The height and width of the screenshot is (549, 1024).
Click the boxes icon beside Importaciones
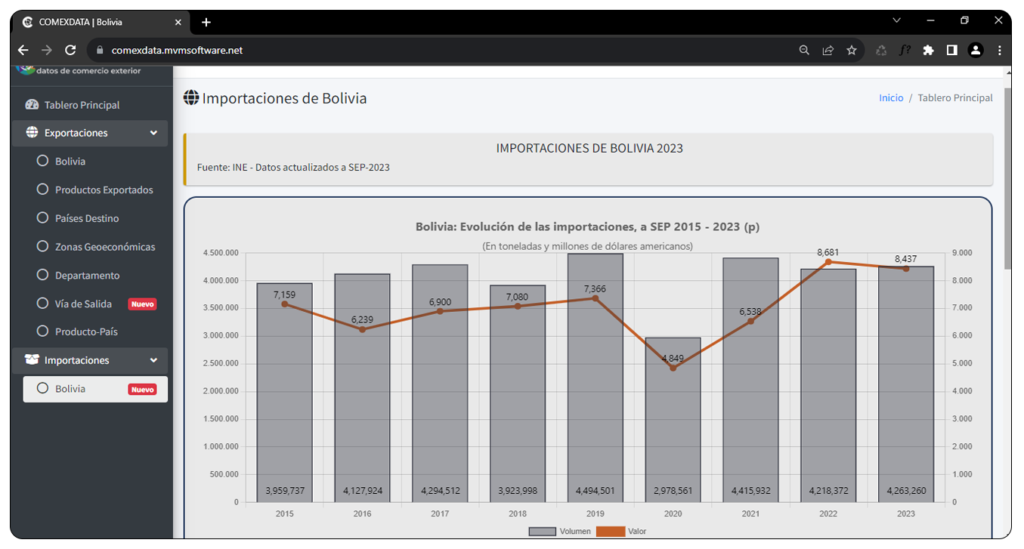[x=32, y=360]
